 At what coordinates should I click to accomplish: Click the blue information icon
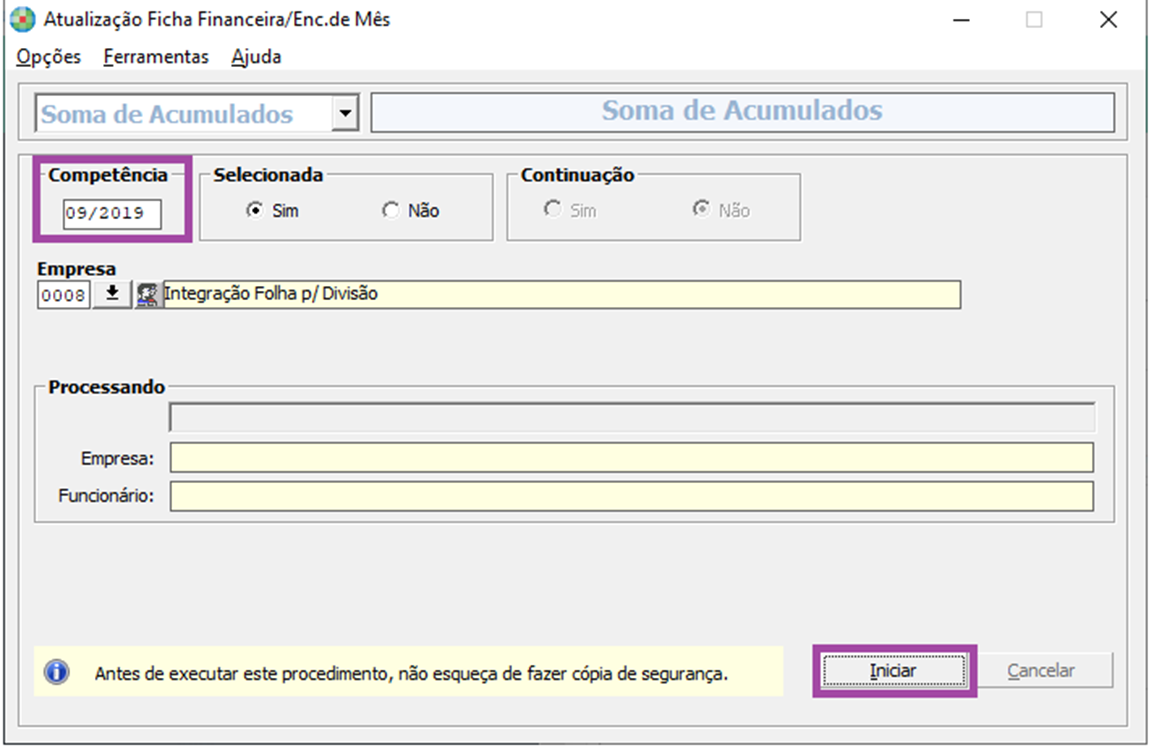pyautogui.click(x=57, y=671)
